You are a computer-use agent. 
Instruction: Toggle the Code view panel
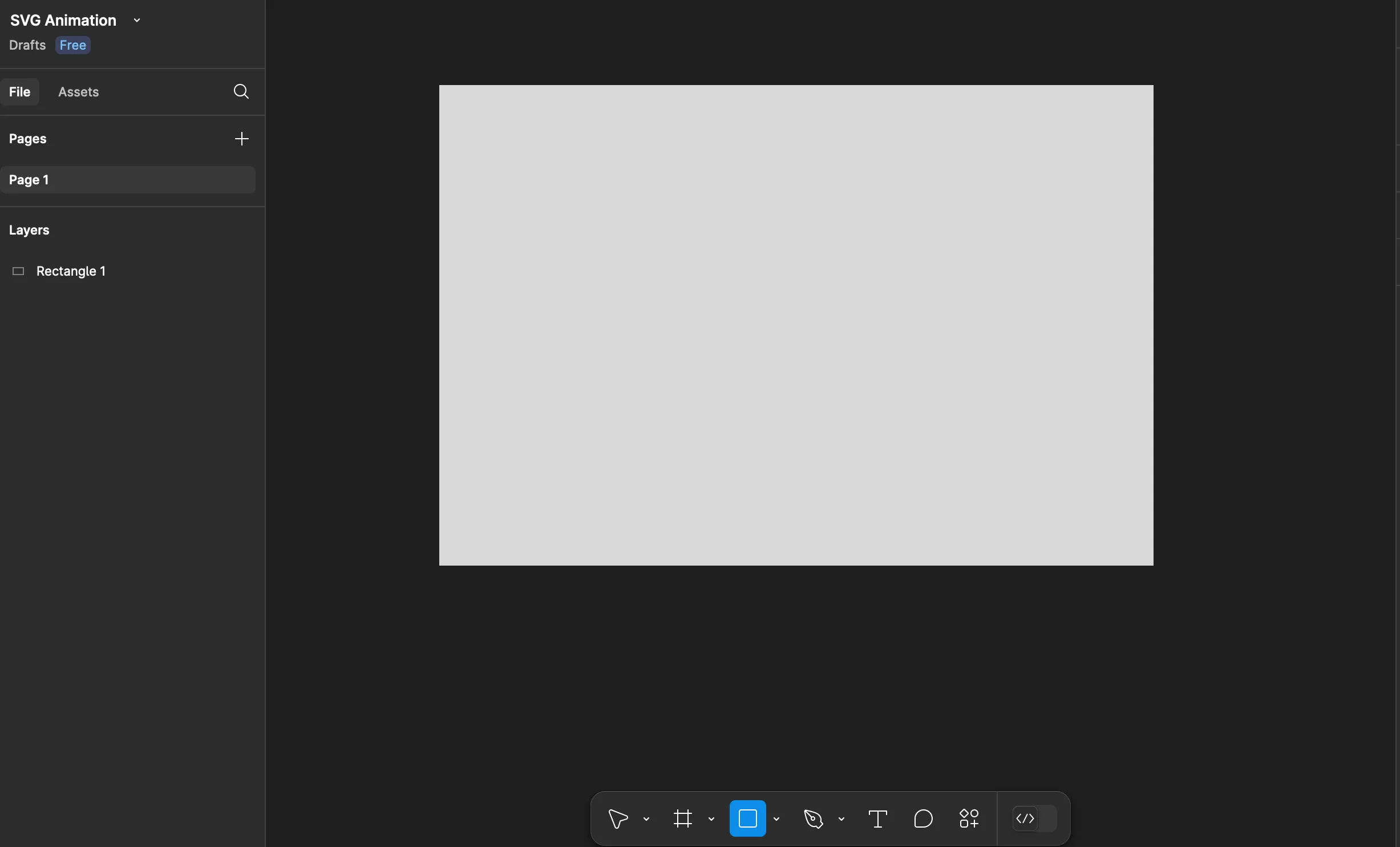[x=1025, y=818]
